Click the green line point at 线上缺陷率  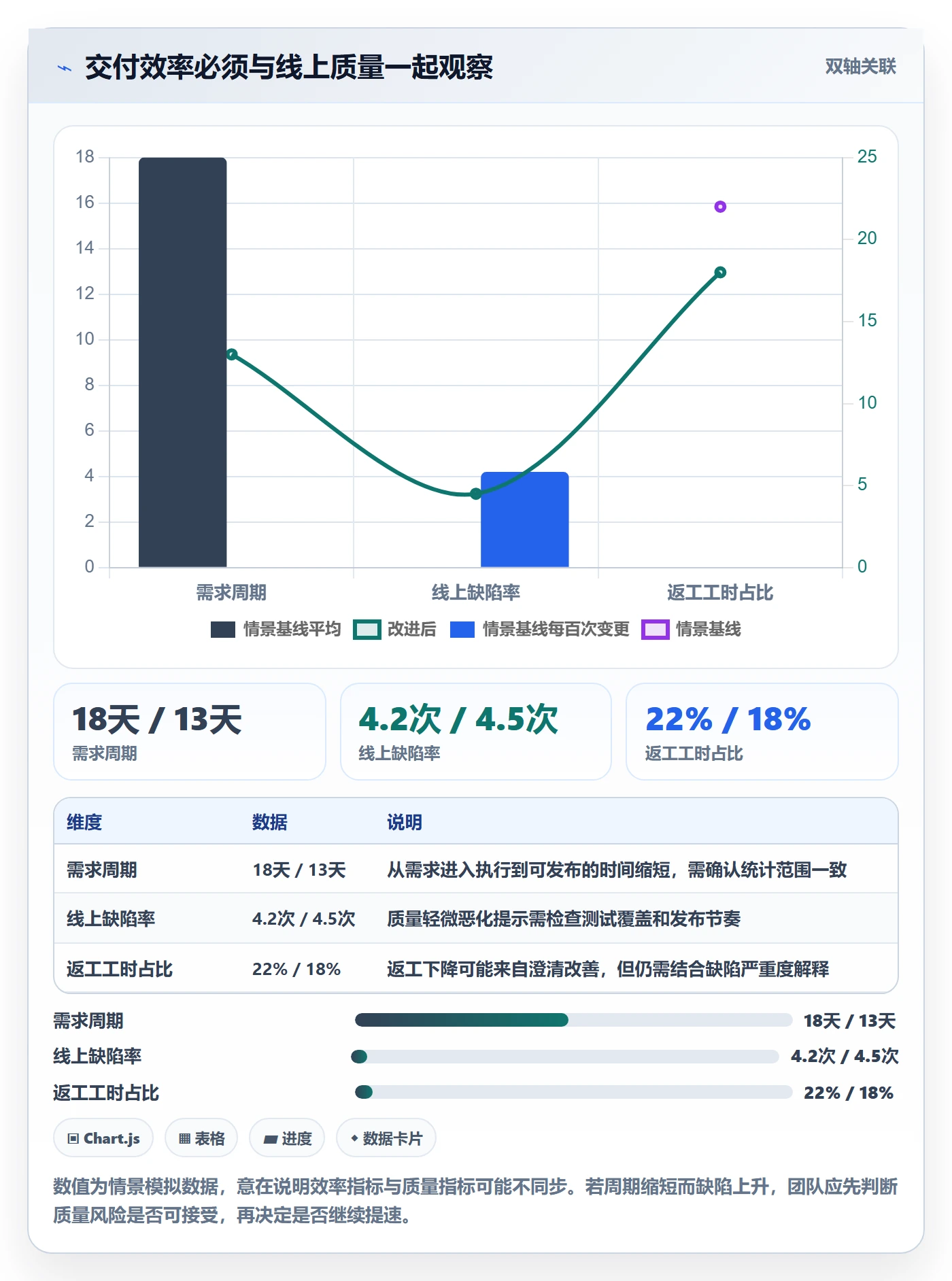(x=476, y=494)
